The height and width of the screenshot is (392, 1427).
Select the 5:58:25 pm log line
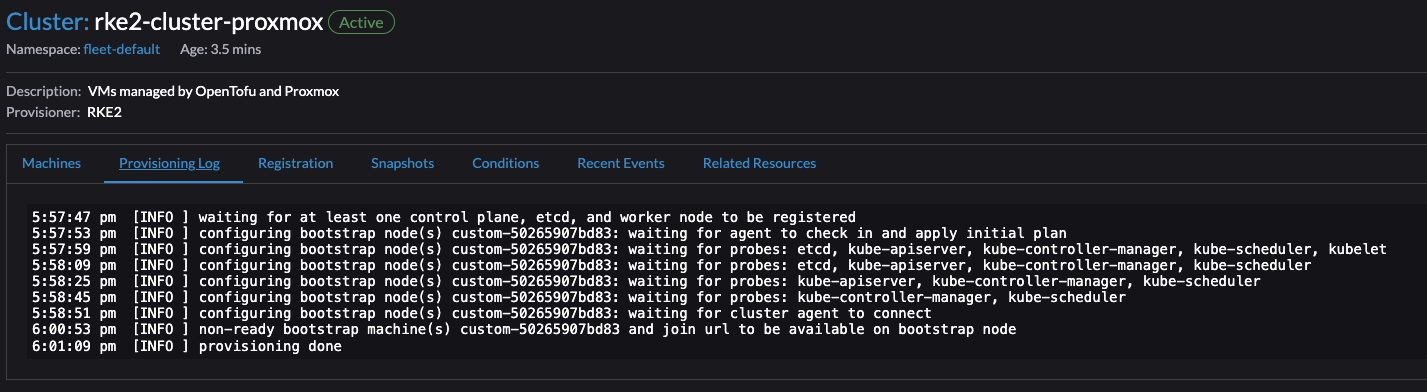(x=646, y=281)
